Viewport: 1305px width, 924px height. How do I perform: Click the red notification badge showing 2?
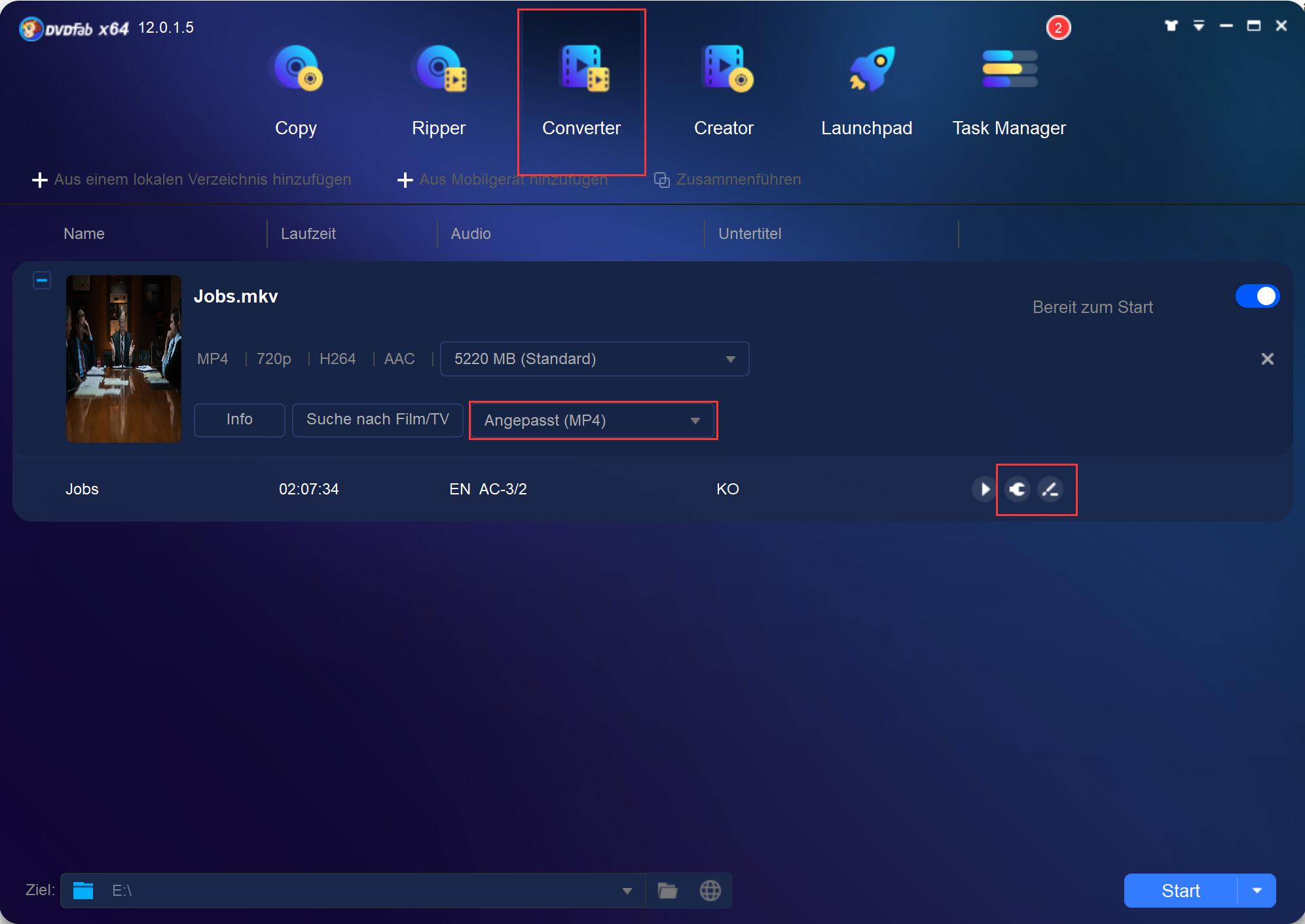pos(1058,28)
